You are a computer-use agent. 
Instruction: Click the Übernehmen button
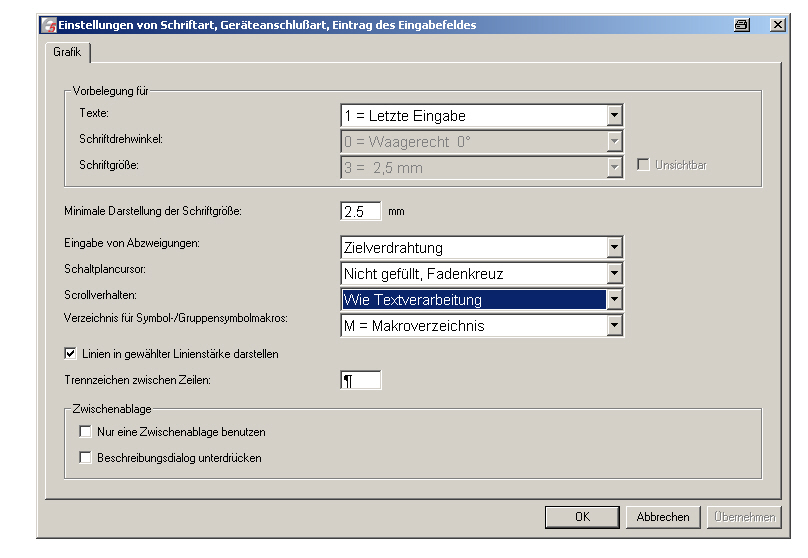point(745,517)
